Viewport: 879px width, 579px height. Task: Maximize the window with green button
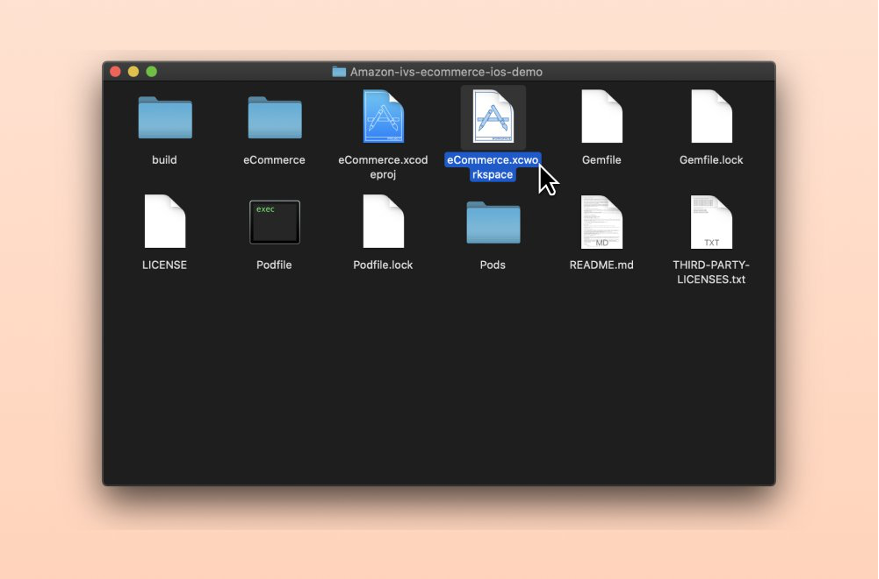[x=151, y=72]
